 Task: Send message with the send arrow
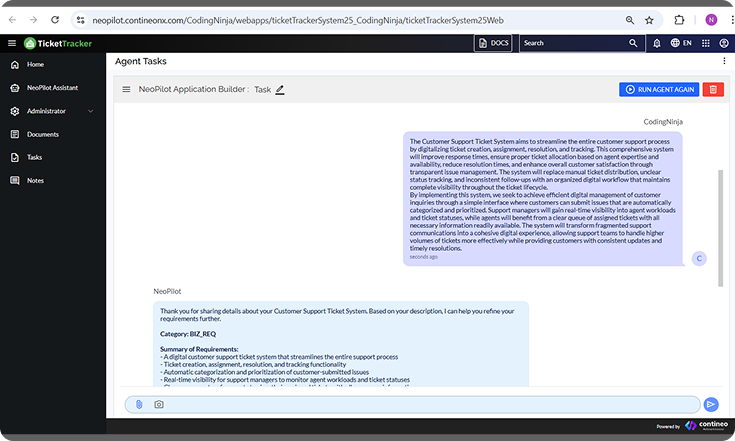(x=711, y=404)
